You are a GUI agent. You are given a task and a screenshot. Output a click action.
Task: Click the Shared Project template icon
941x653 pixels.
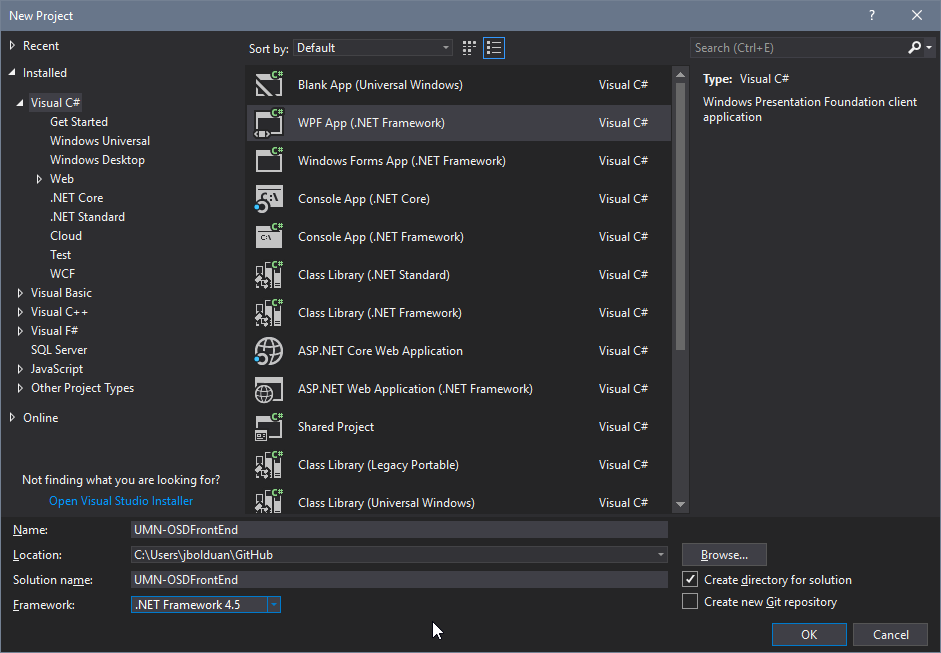[x=269, y=427]
